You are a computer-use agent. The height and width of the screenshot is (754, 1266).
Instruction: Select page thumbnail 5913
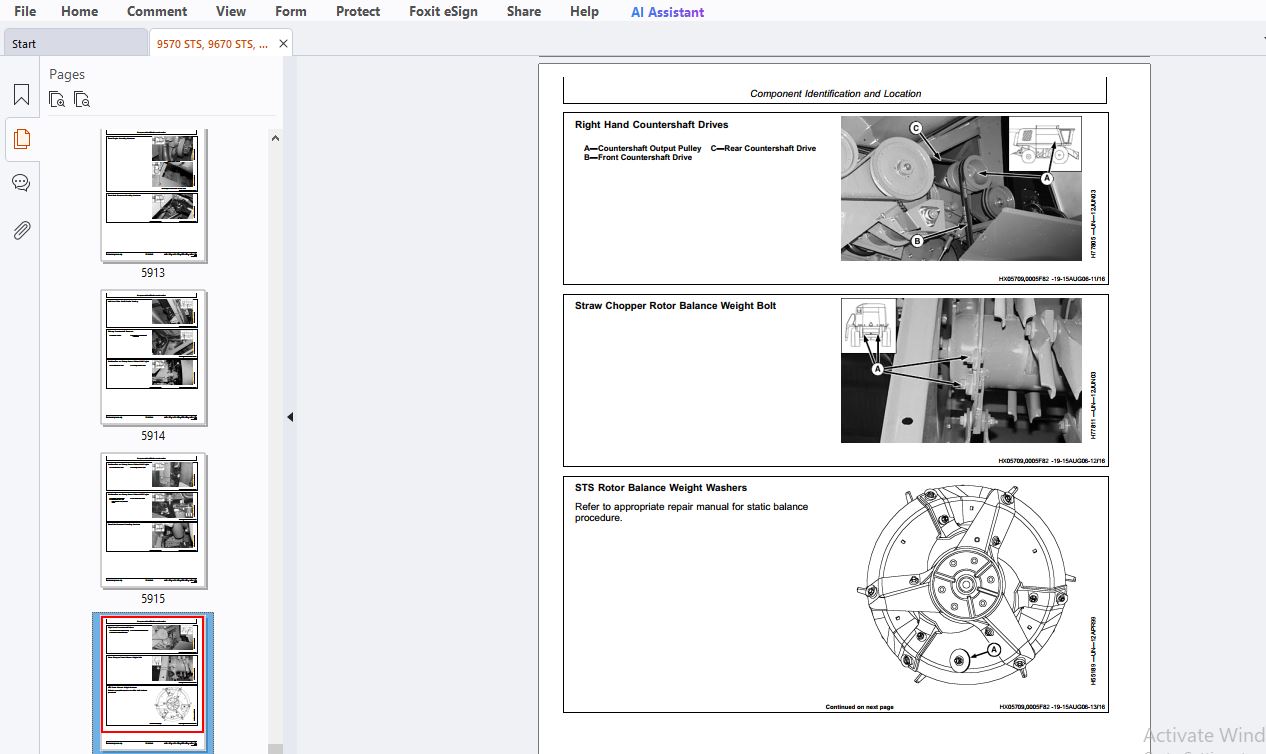[153, 195]
